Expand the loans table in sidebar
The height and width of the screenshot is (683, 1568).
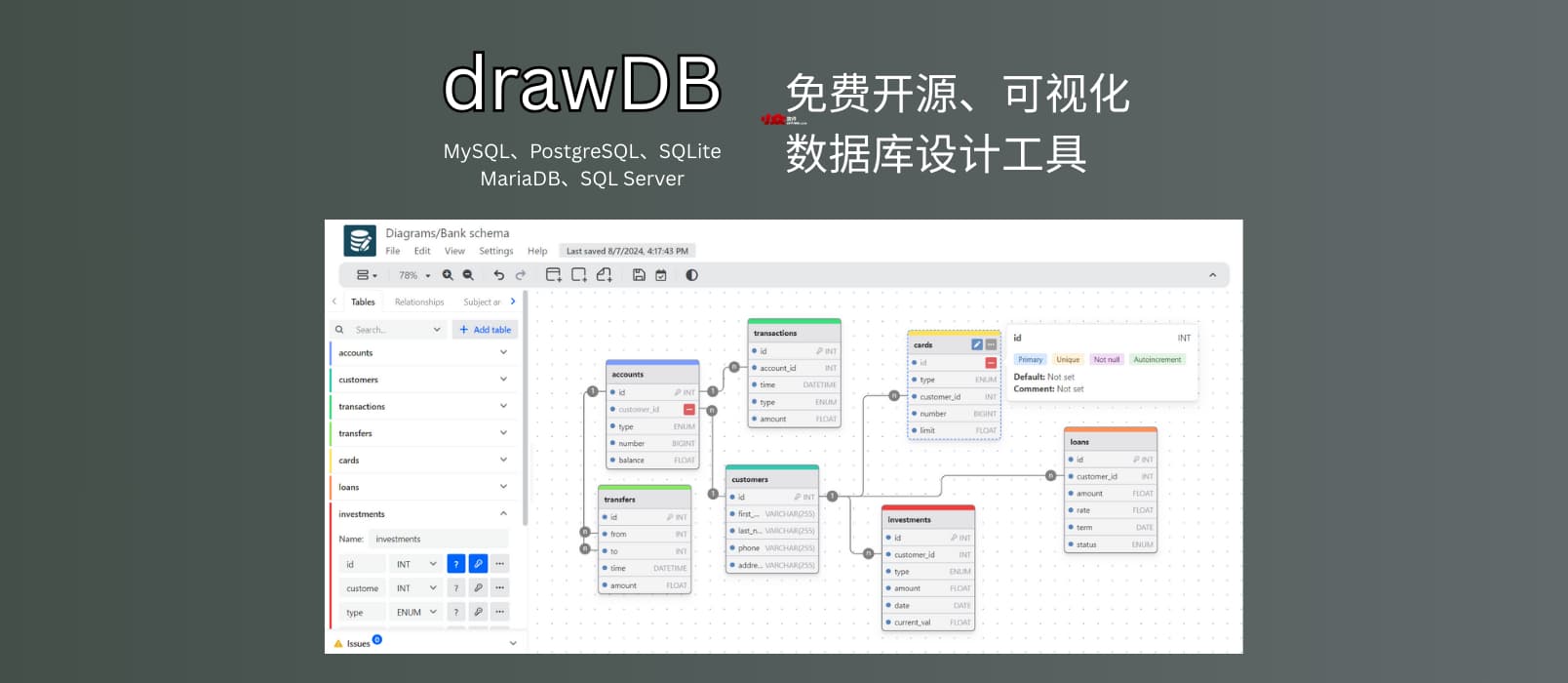pyautogui.click(x=503, y=487)
